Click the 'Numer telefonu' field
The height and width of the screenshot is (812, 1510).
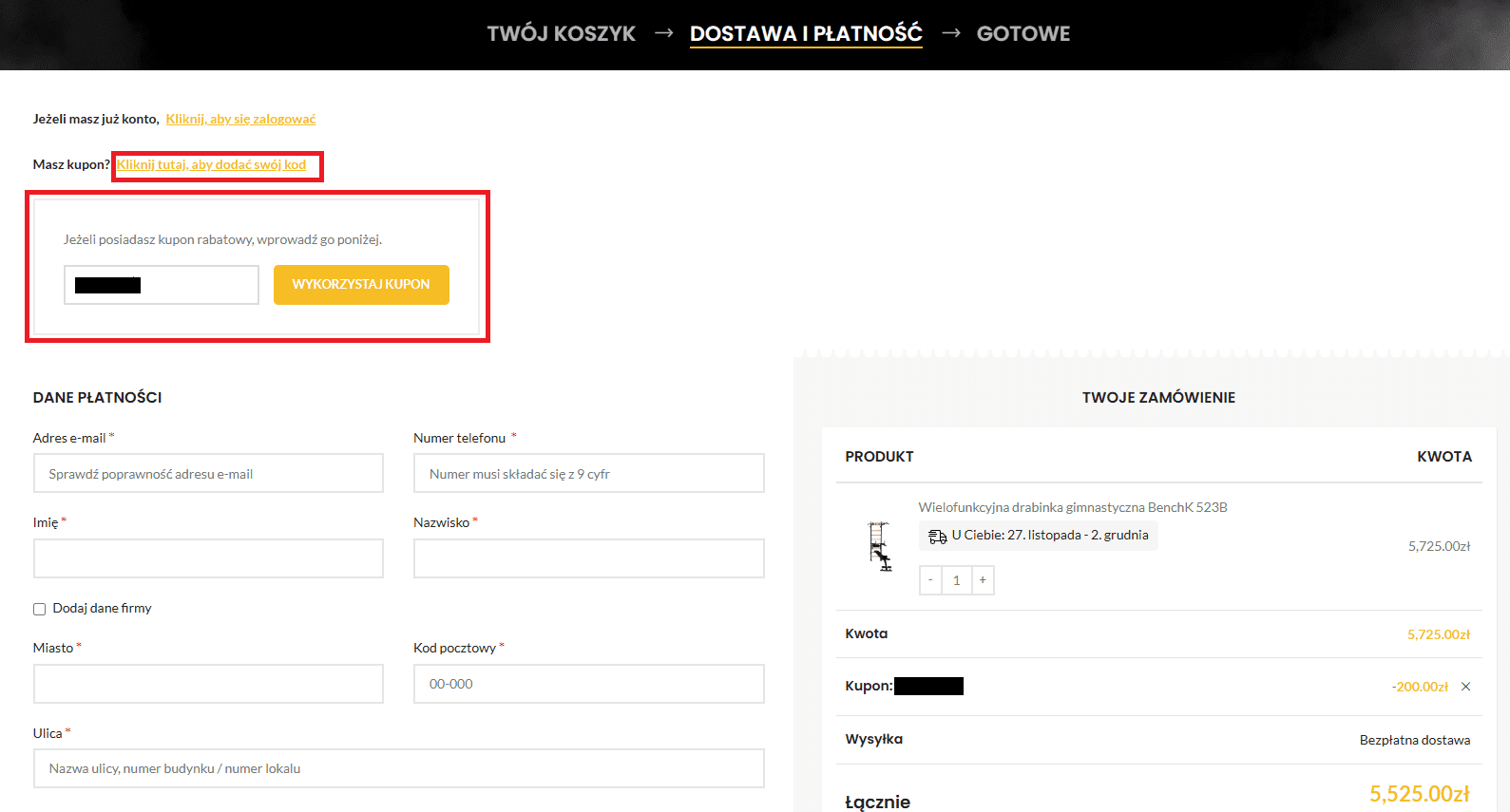(x=588, y=474)
